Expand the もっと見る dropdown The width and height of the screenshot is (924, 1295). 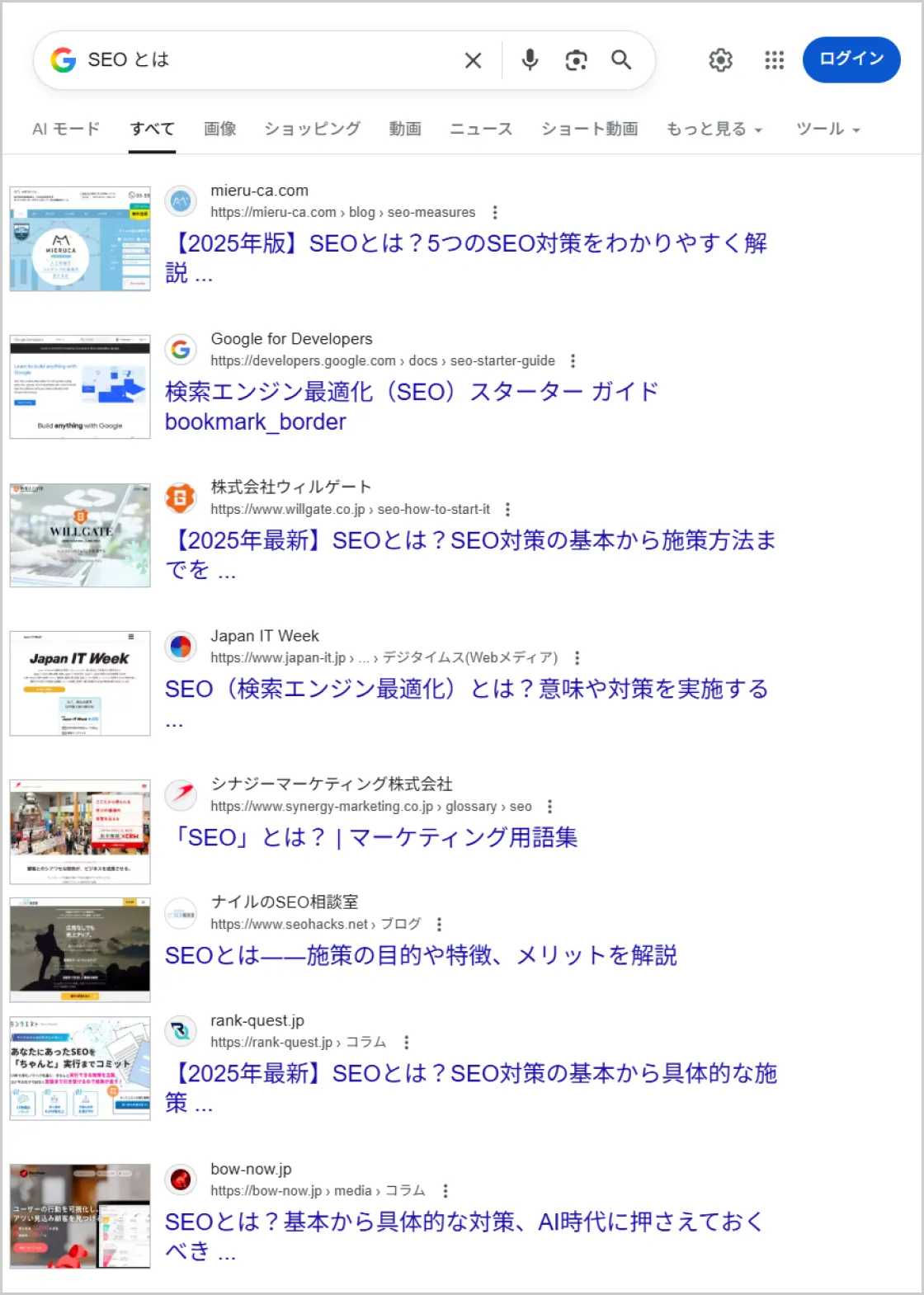click(714, 129)
